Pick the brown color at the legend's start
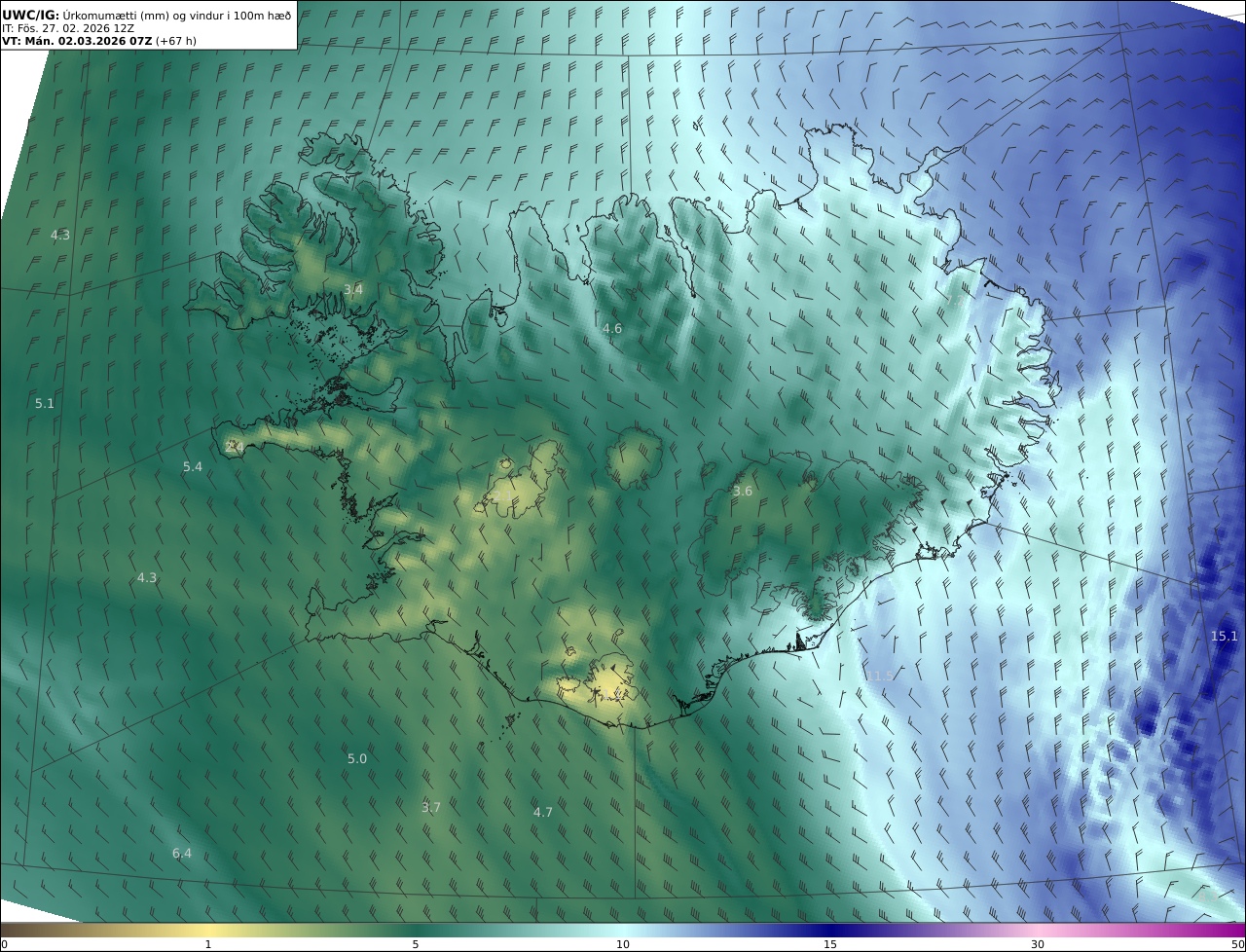Screen dimensions: 1246x952 coord(8,930)
